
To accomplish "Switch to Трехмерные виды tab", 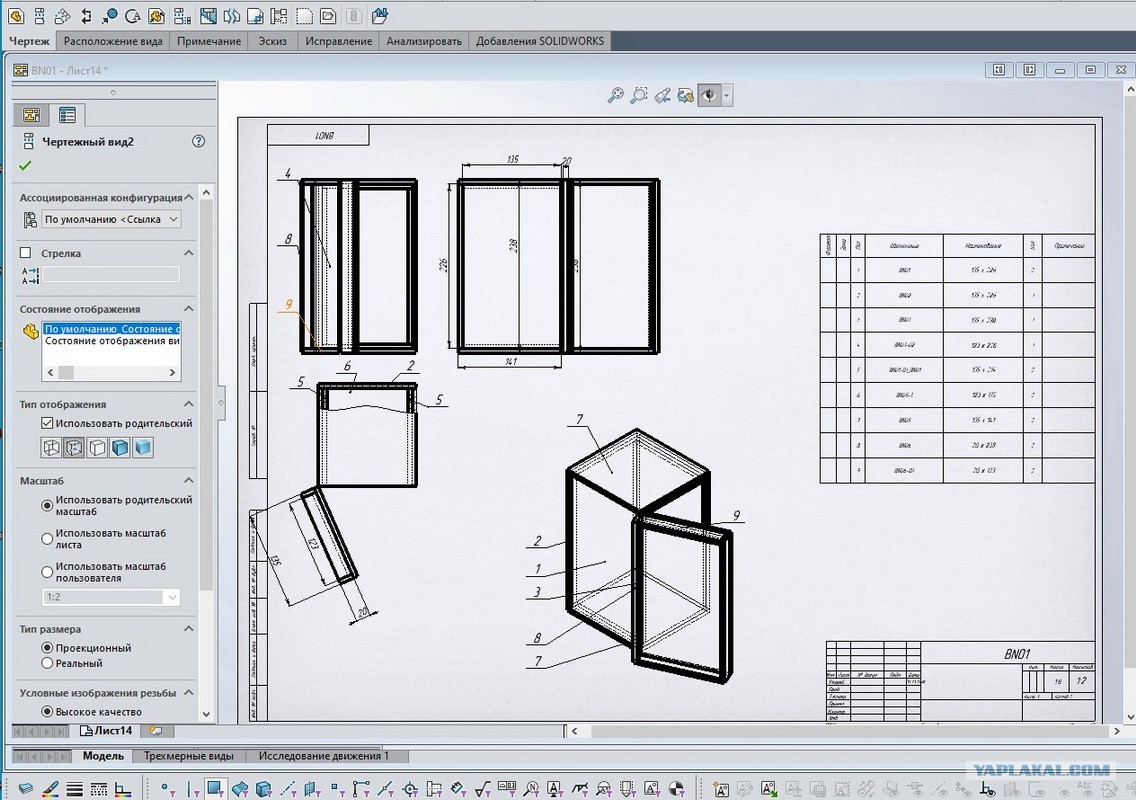I will tap(188, 756).
